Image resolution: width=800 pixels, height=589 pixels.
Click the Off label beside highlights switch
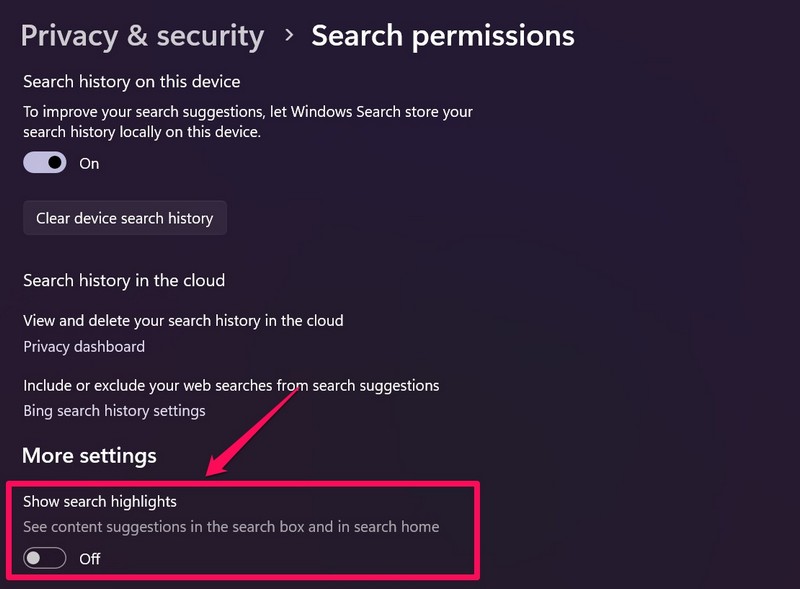tap(90, 559)
